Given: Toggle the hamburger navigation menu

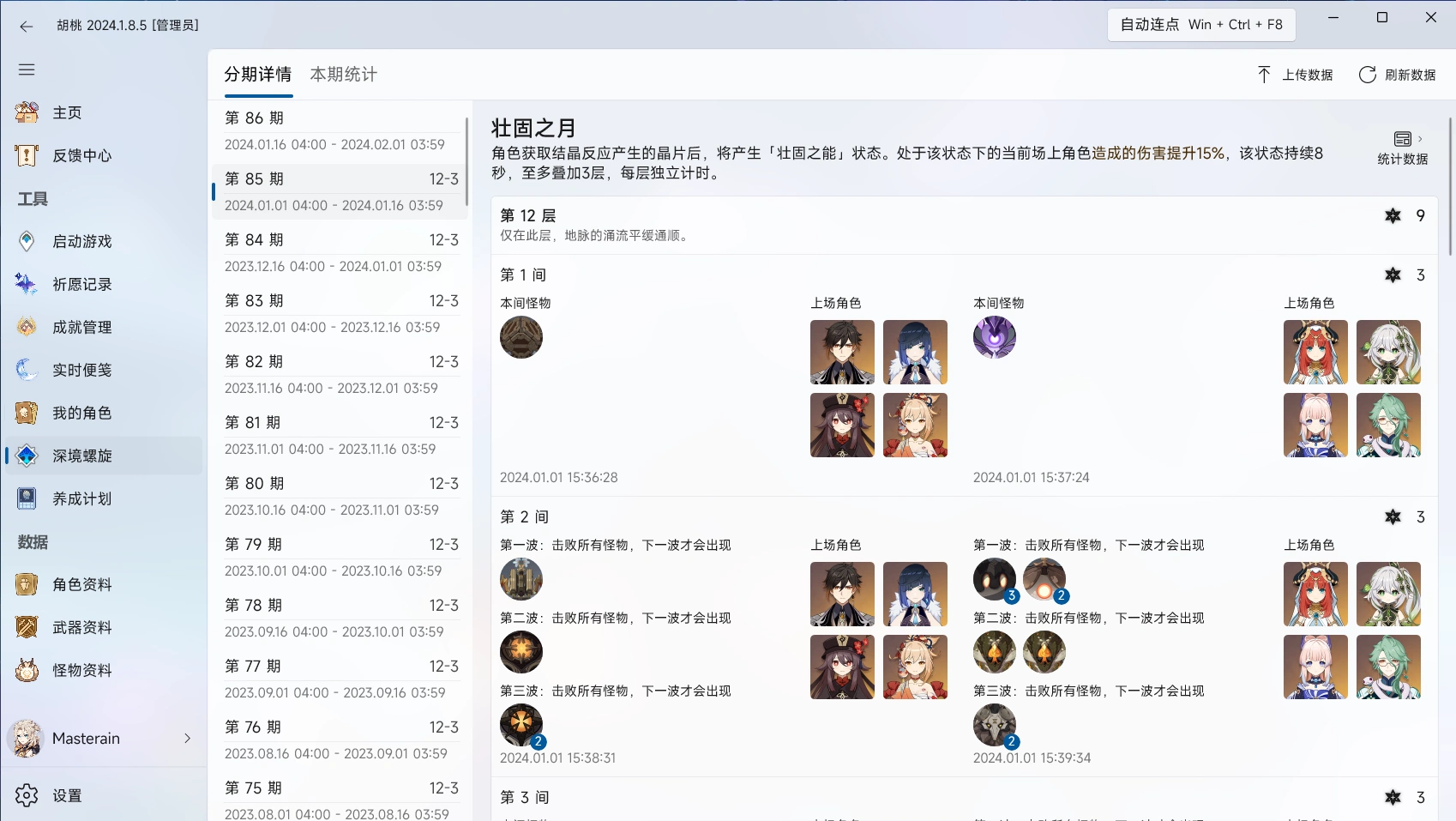Looking at the screenshot, I should 27,69.
